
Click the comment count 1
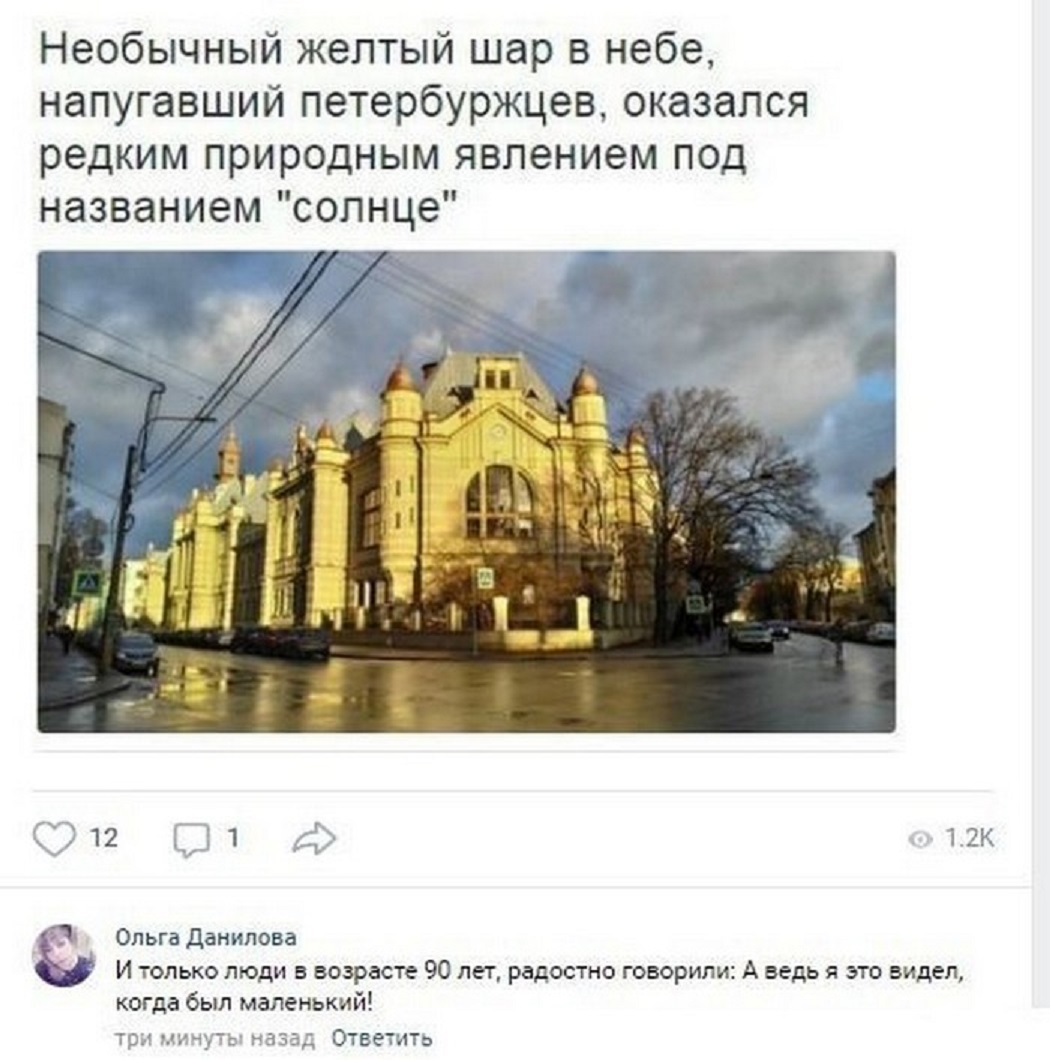pos(233,838)
